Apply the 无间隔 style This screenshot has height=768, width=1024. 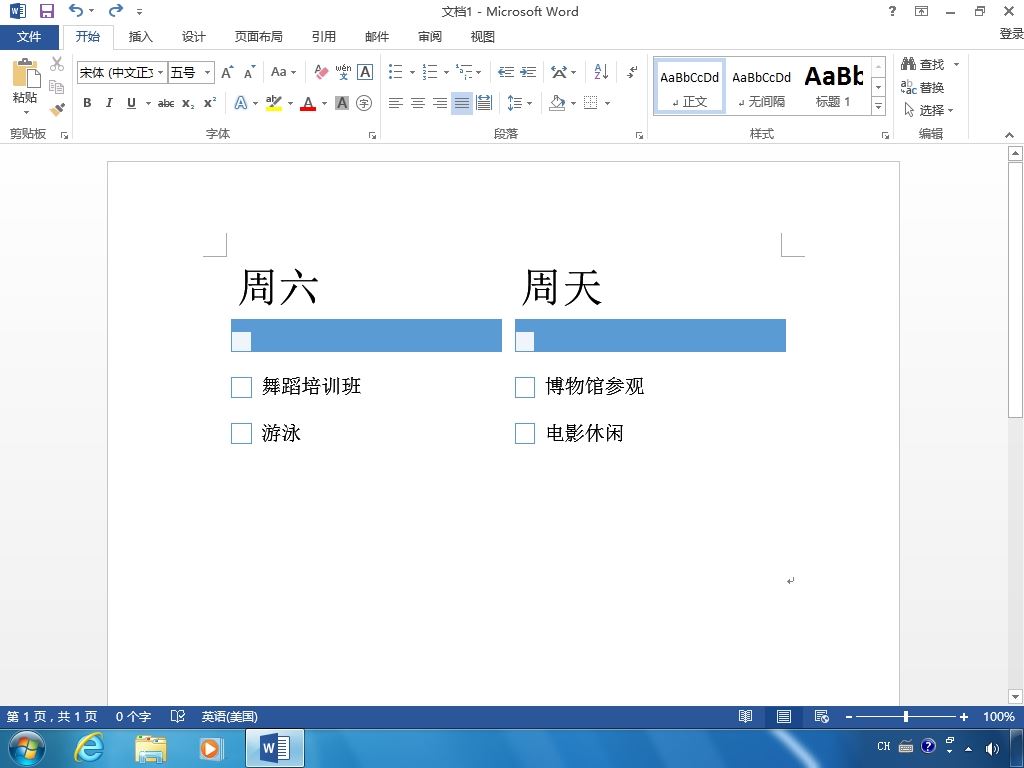click(761, 87)
